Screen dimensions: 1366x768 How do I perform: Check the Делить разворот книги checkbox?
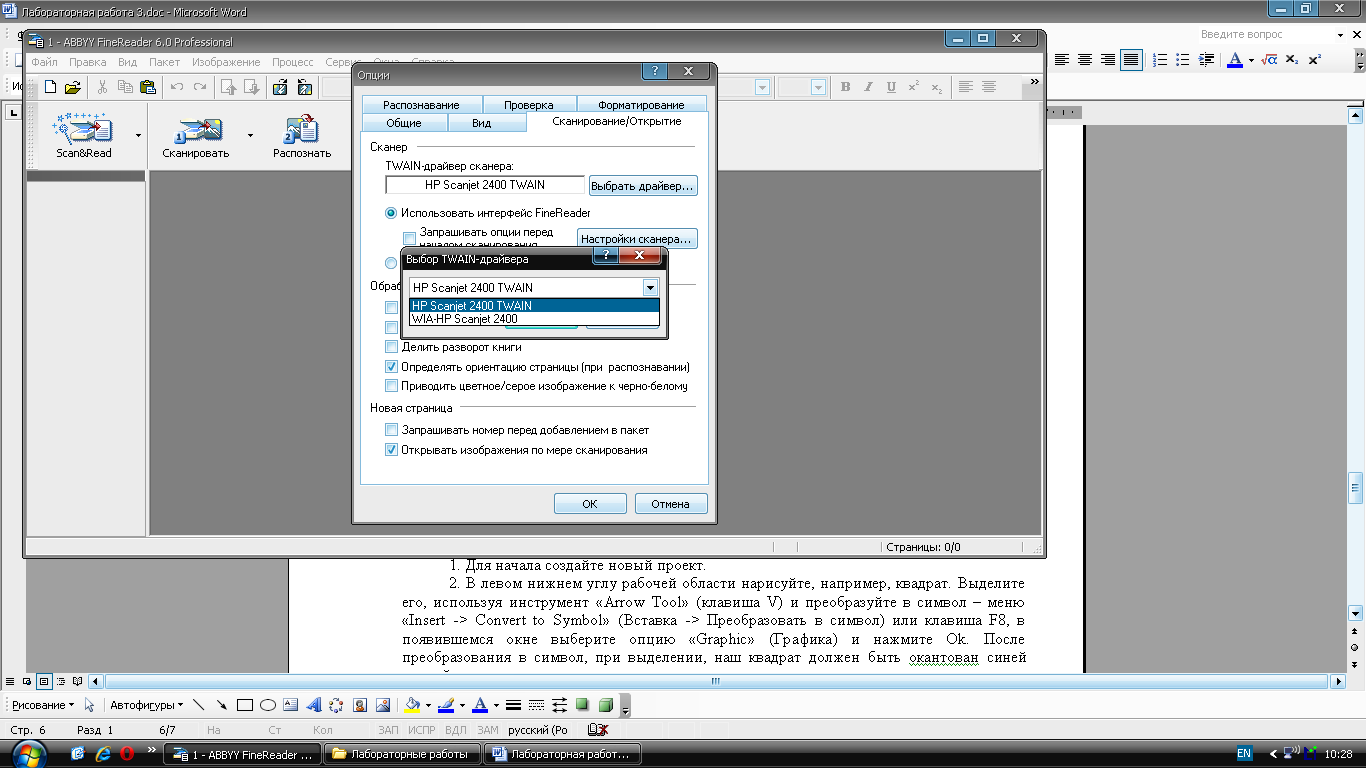392,347
